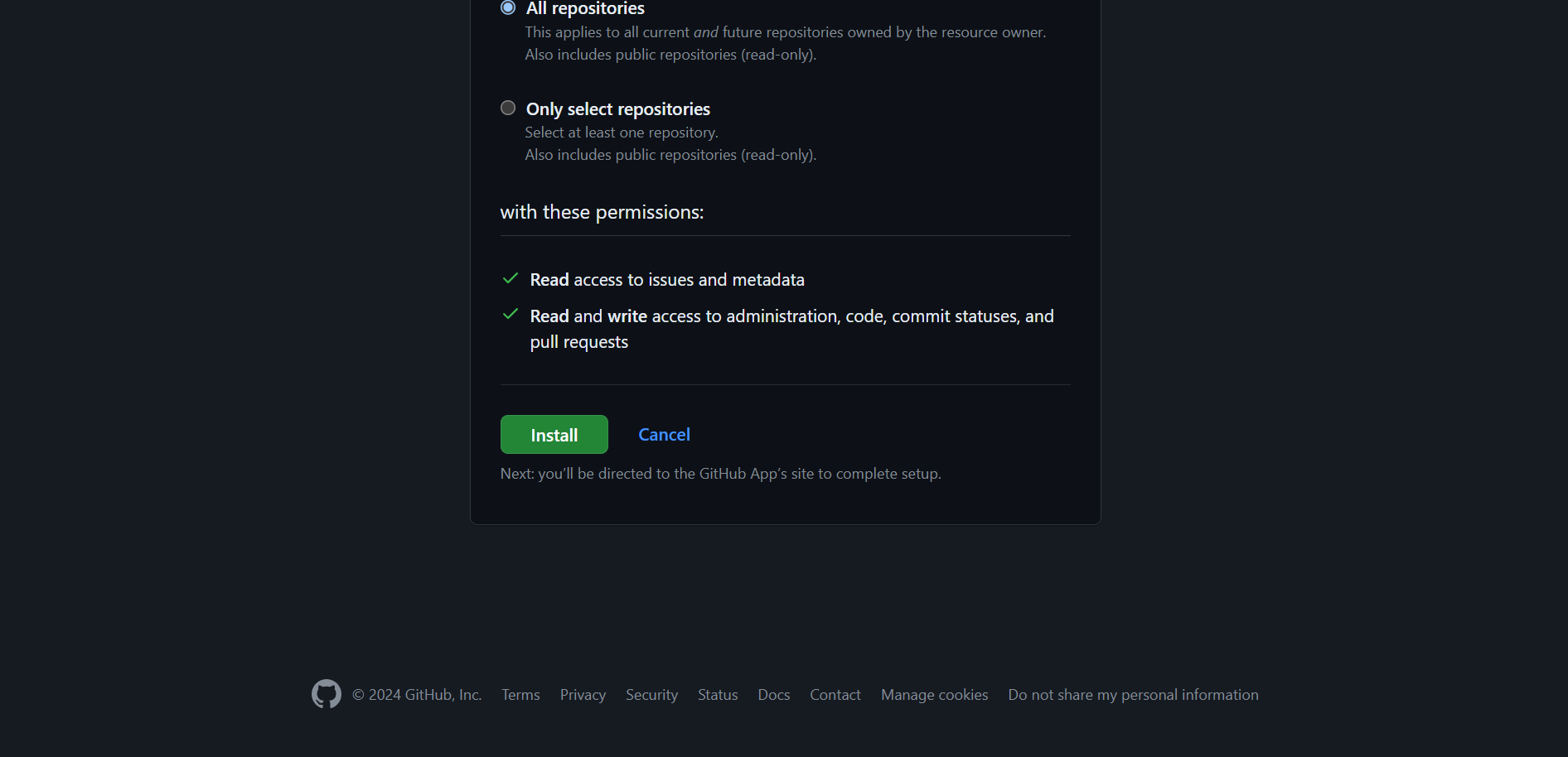
Task: Click '© 2024 GitHub, Inc.' footer text
Action: 417,694
